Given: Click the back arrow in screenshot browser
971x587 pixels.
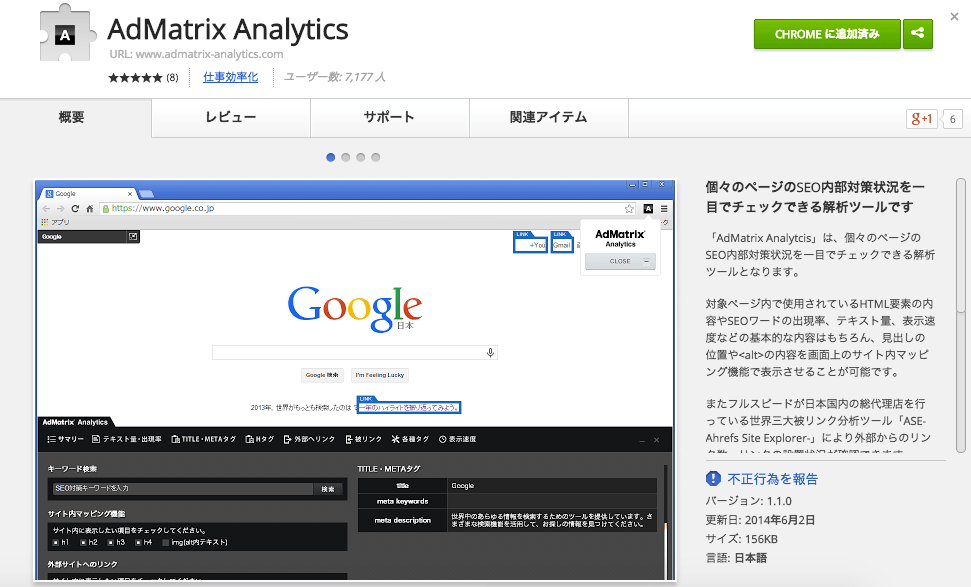Looking at the screenshot, I should (x=46, y=209).
